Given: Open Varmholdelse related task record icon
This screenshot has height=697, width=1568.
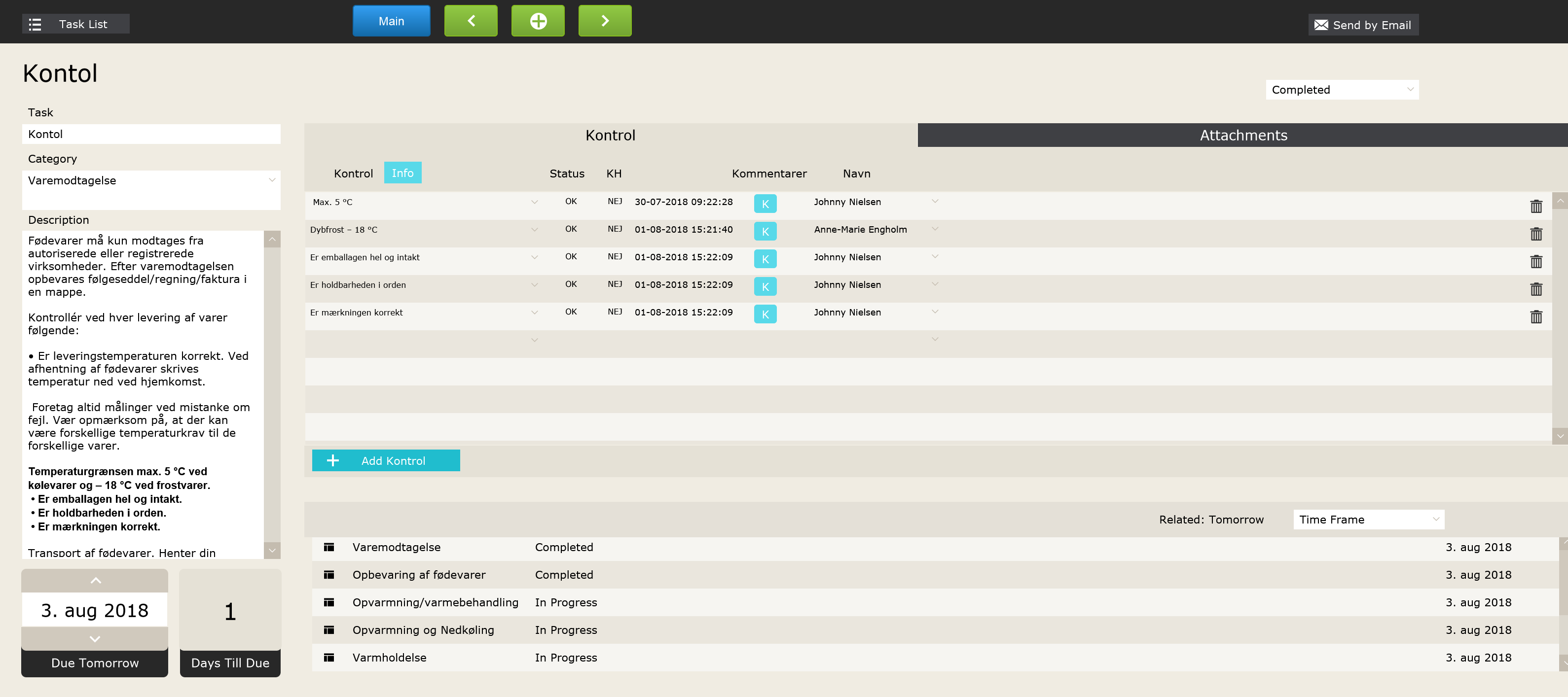Looking at the screenshot, I should point(328,658).
